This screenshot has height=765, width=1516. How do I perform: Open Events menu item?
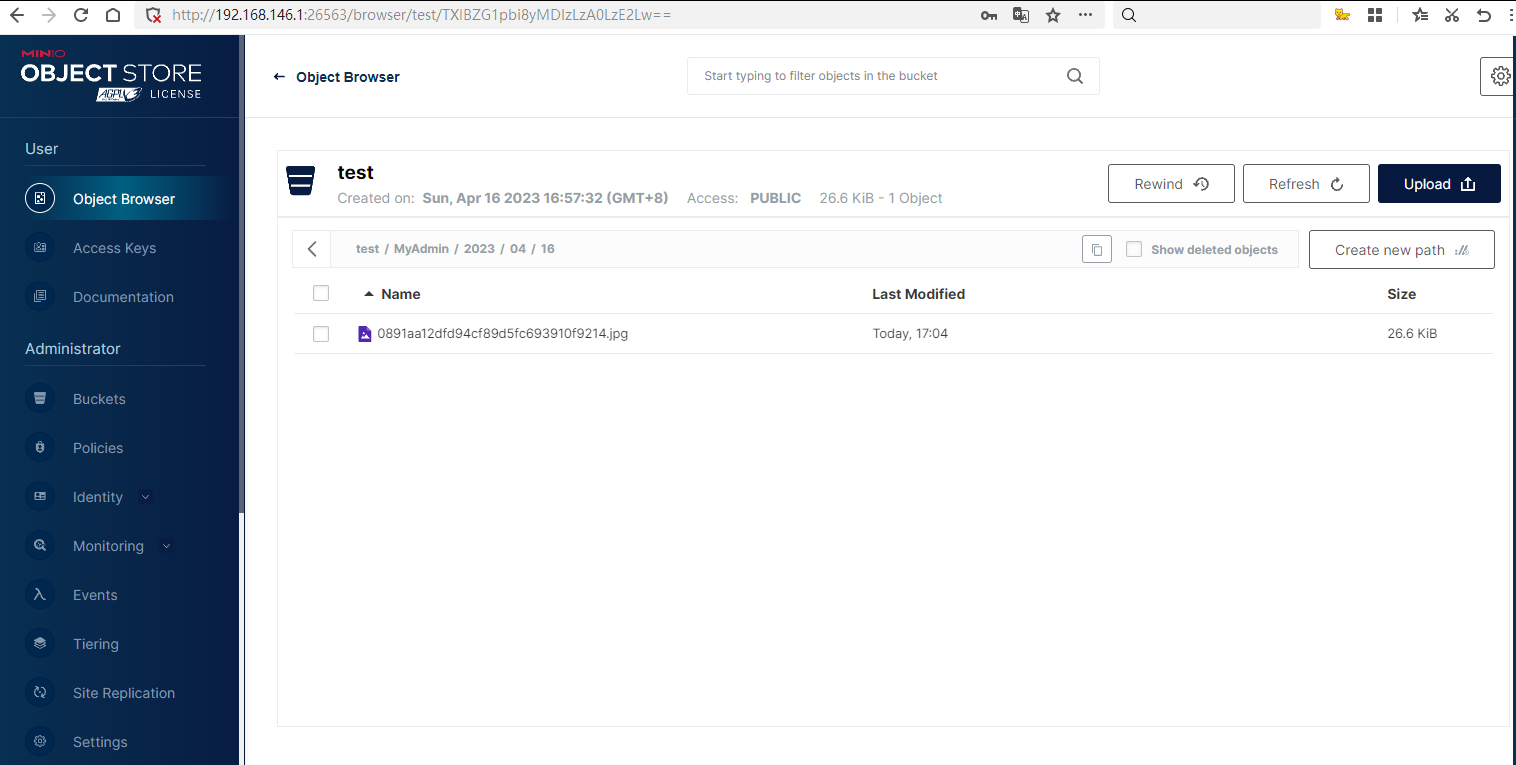pos(95,595)
